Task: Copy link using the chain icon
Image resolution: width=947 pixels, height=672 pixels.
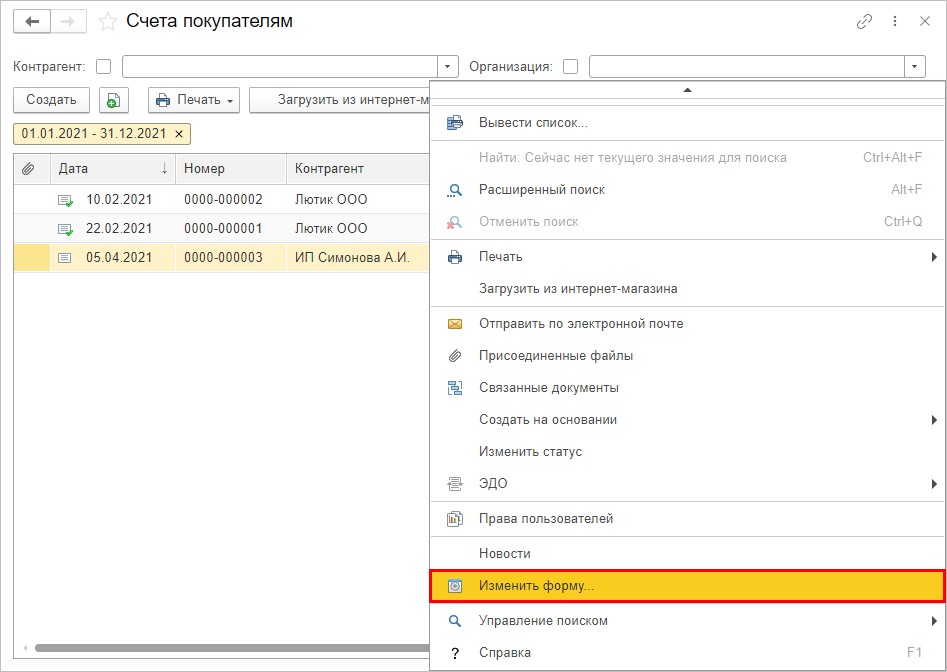Action: [x=864, y=21]
